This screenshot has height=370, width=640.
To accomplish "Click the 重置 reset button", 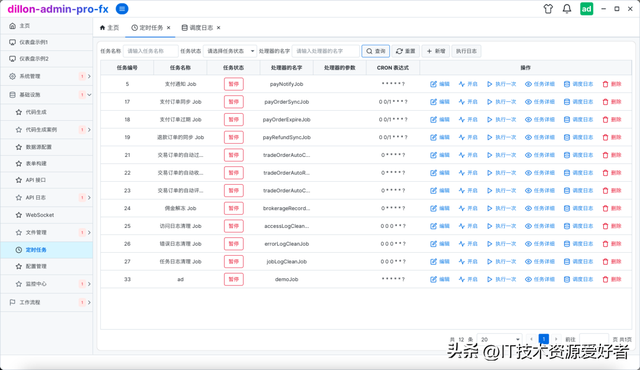I will [x=405, y=51].
